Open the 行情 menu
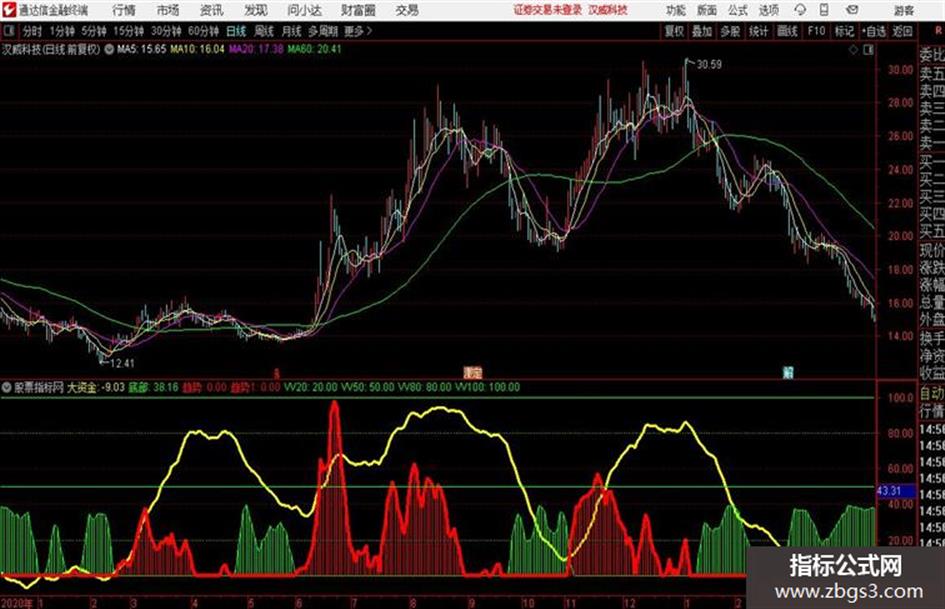 [124, 10]
